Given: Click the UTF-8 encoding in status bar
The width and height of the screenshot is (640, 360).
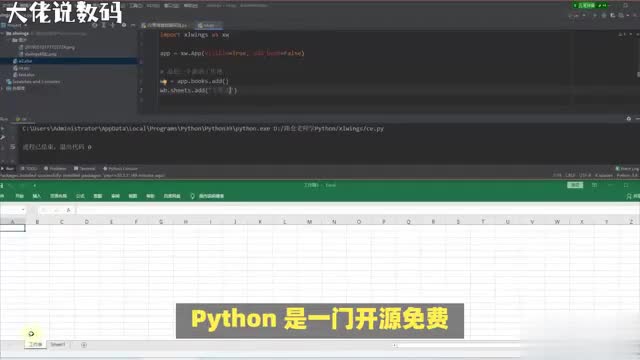Looking at the screenshot, I should (585, 175).
